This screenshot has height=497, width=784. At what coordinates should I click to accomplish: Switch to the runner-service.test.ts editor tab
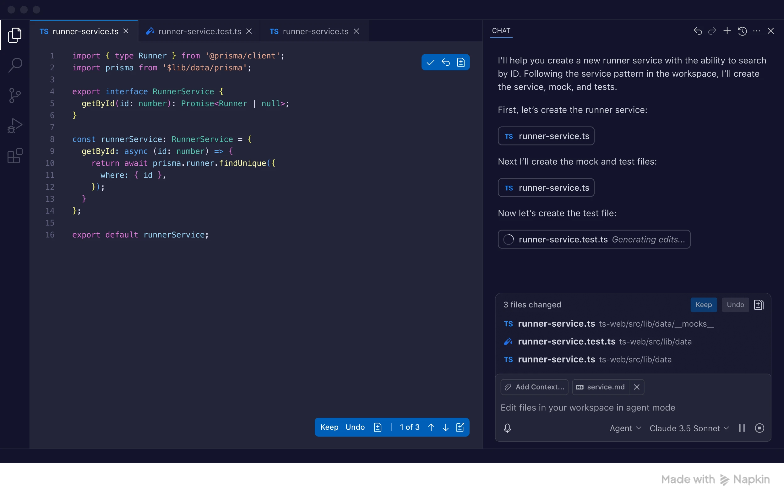[x=200, y=32]
